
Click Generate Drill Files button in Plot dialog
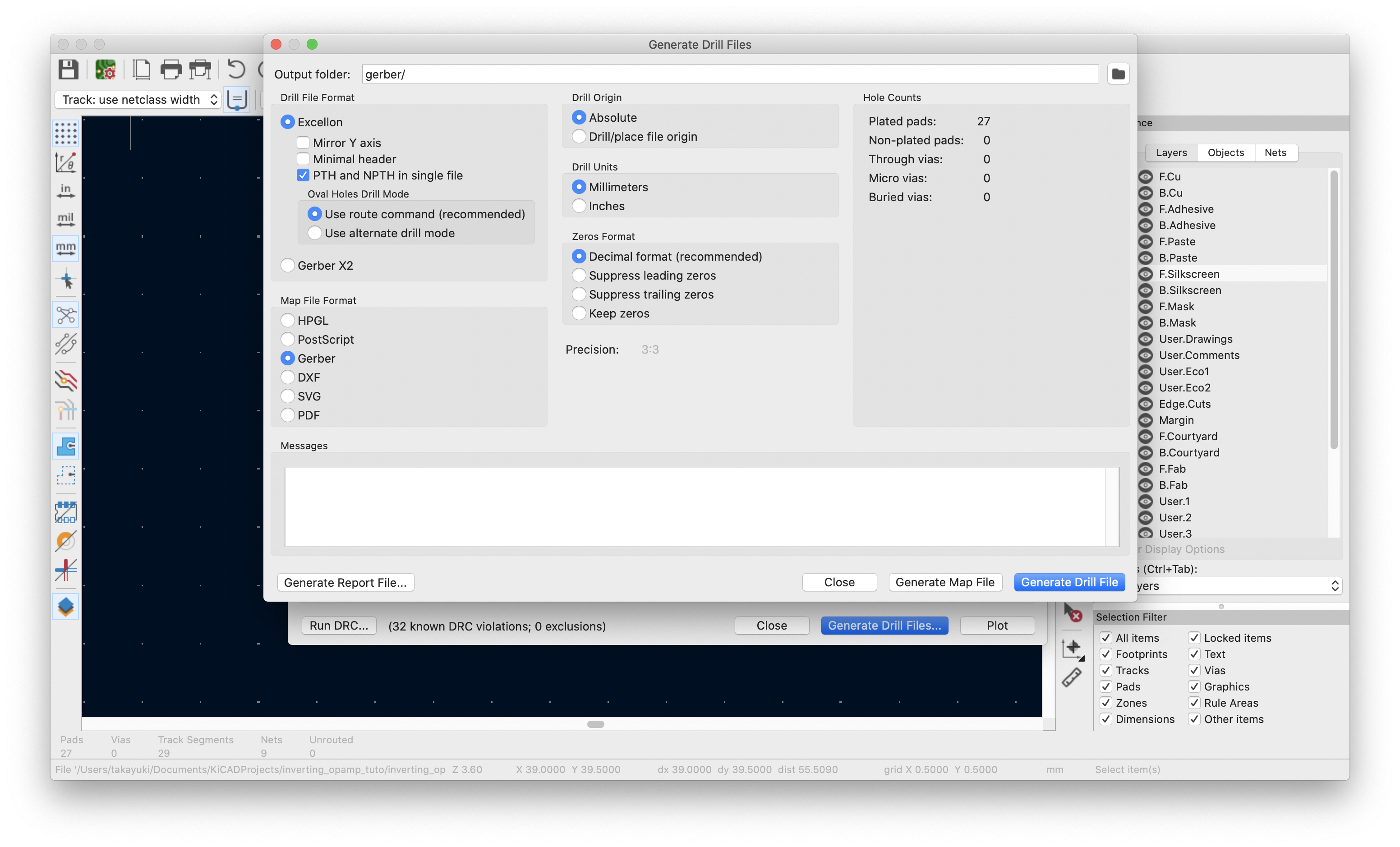(x=884, y=626)
